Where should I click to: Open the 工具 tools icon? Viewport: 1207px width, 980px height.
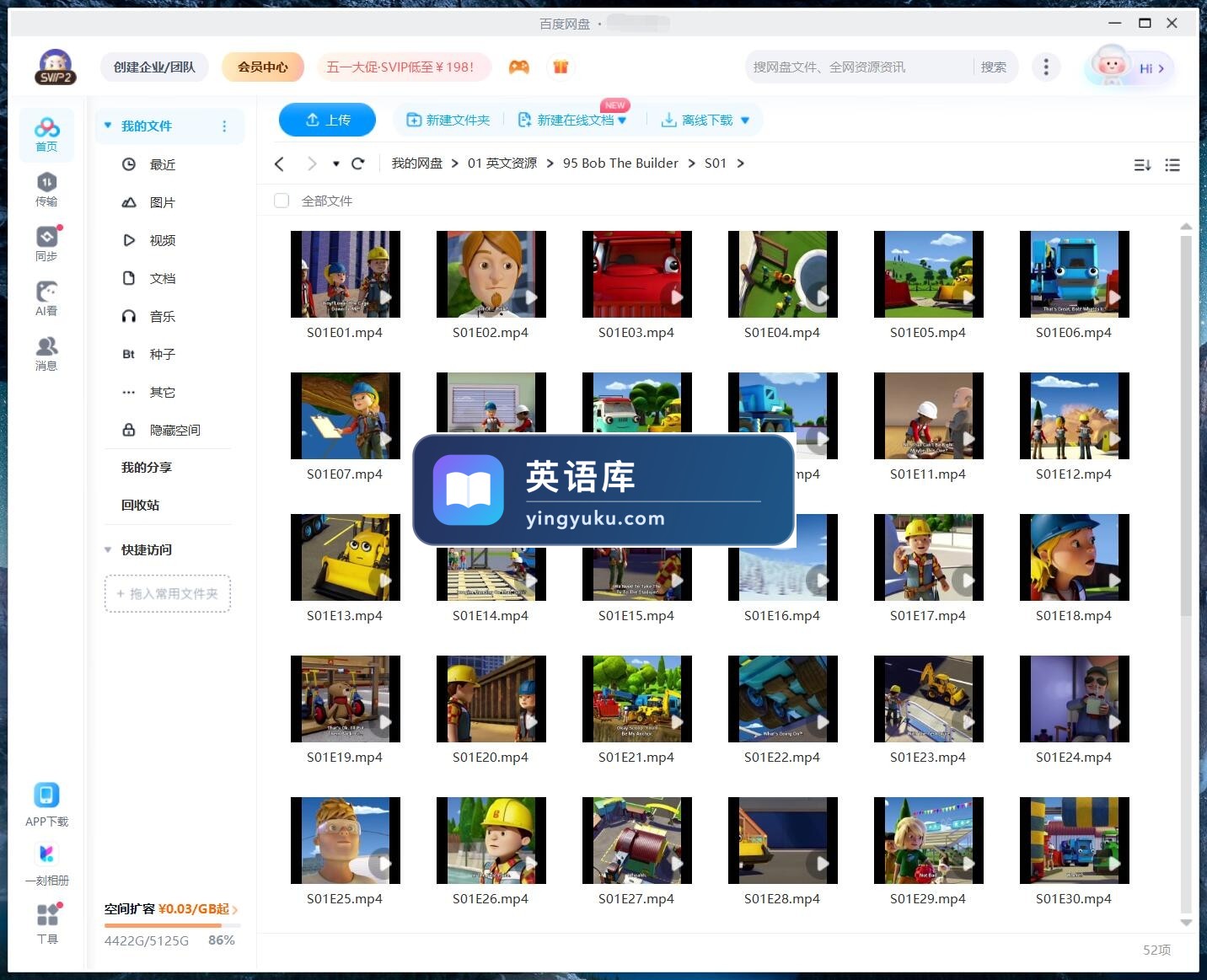tap(47, 924)
